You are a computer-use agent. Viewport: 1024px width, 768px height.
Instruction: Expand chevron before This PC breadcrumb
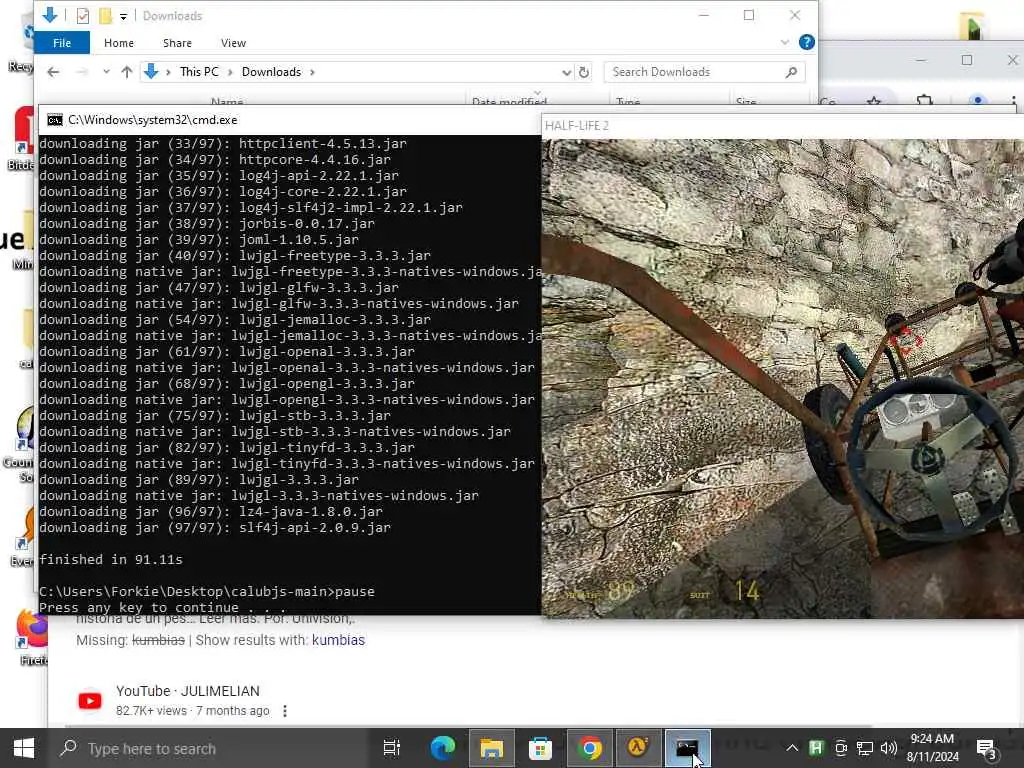click(x=168, y=72)
